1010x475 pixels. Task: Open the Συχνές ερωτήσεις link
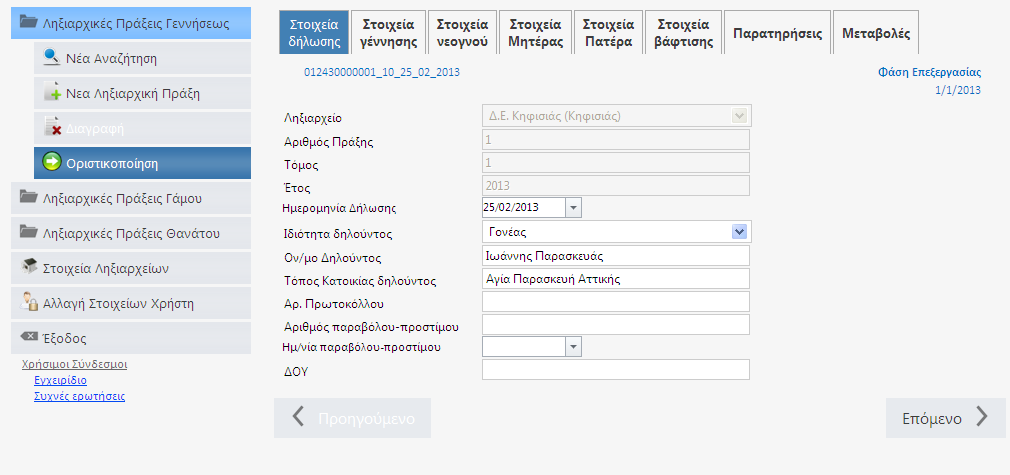click(x=79, y=396)
